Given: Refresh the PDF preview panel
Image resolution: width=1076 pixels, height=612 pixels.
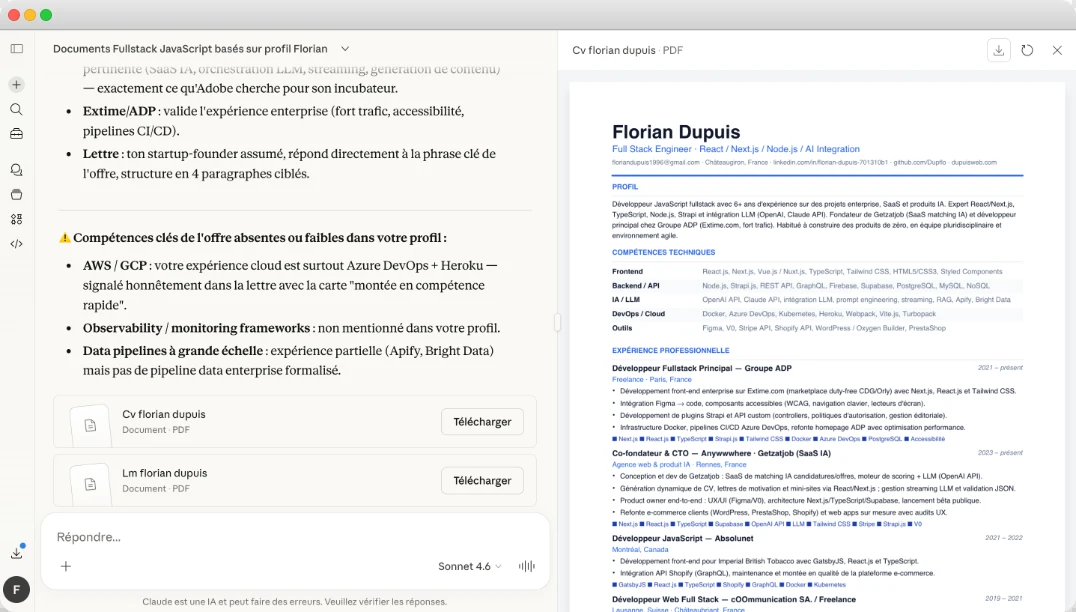Looking at the screenshot, I should click(x=1027, y=50).
